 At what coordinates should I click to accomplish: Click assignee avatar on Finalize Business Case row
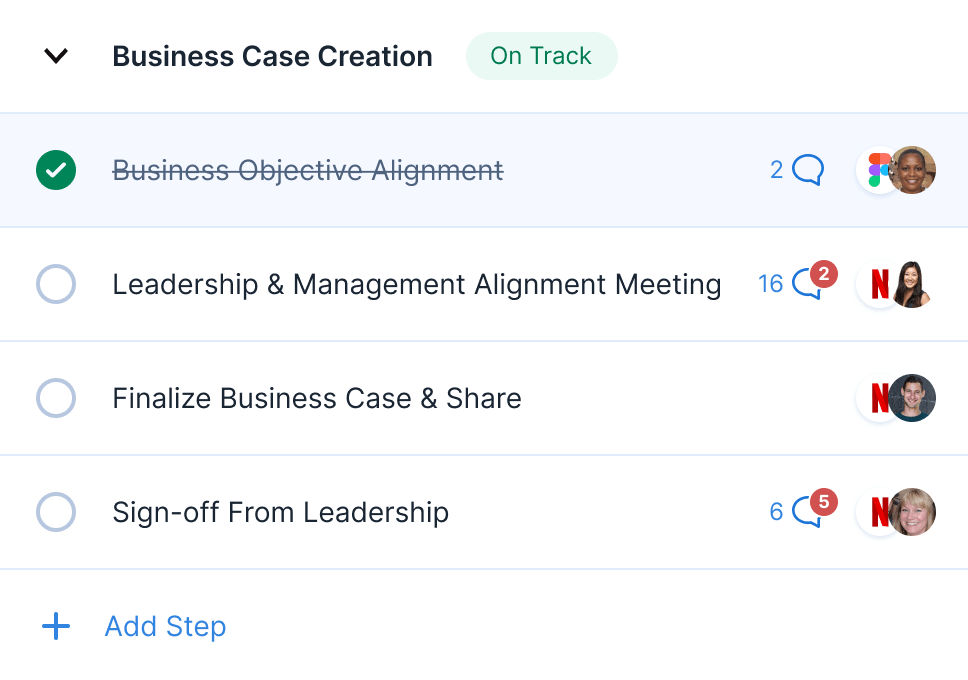914,398
